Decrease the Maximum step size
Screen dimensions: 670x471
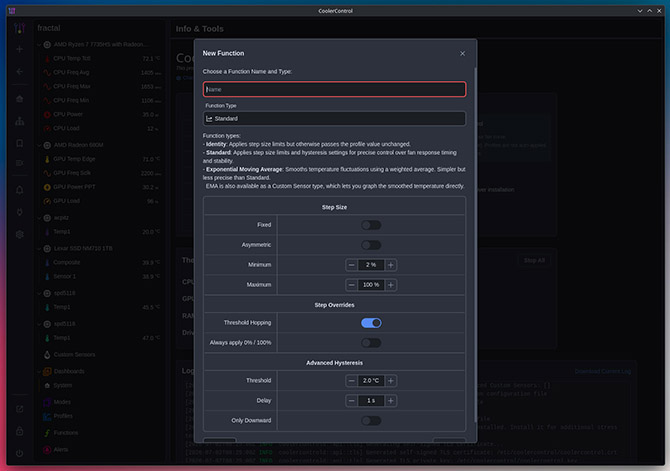coord(351,285)
